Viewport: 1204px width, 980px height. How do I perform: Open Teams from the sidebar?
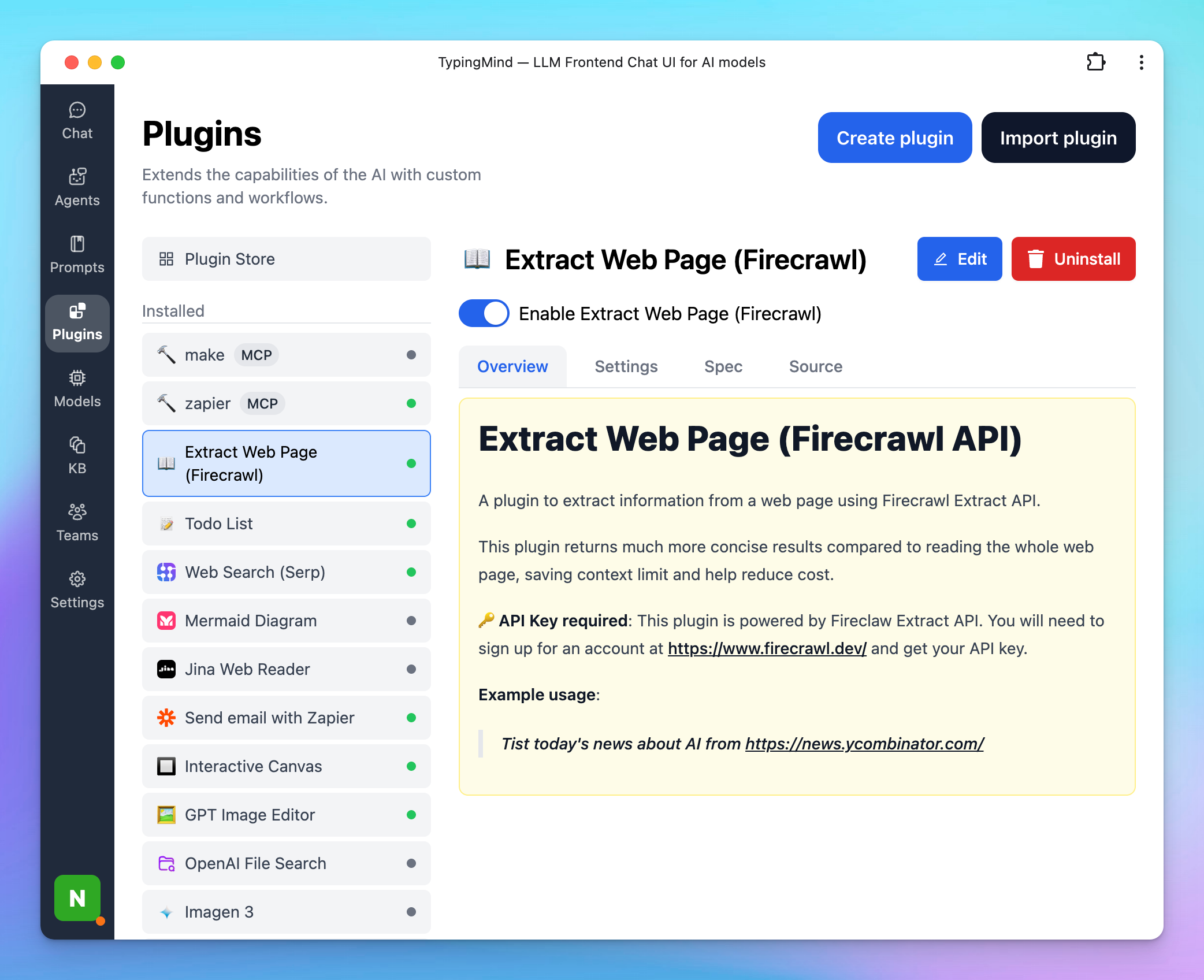pyautogui.click(x=77, y=522)
